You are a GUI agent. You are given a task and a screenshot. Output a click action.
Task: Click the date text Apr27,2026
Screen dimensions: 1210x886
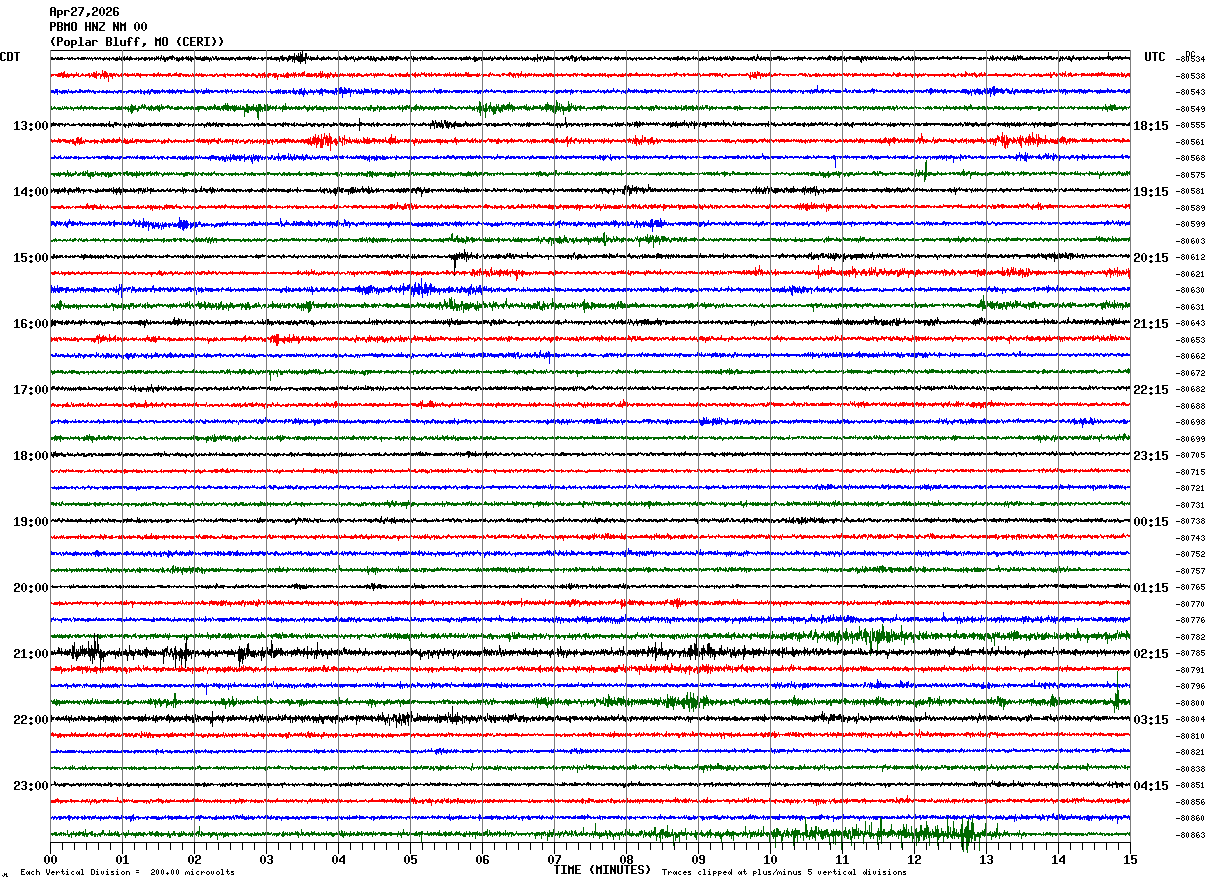click(84, 12)
